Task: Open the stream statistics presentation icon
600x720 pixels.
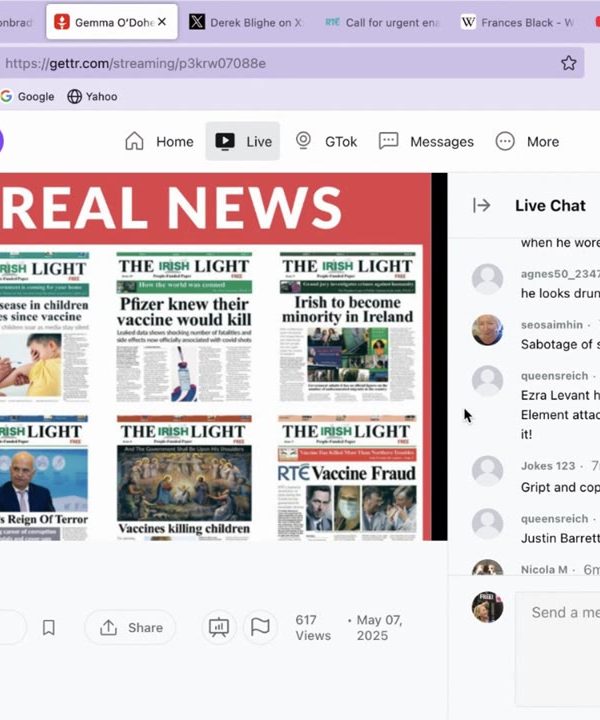Action: pos(219,627)
